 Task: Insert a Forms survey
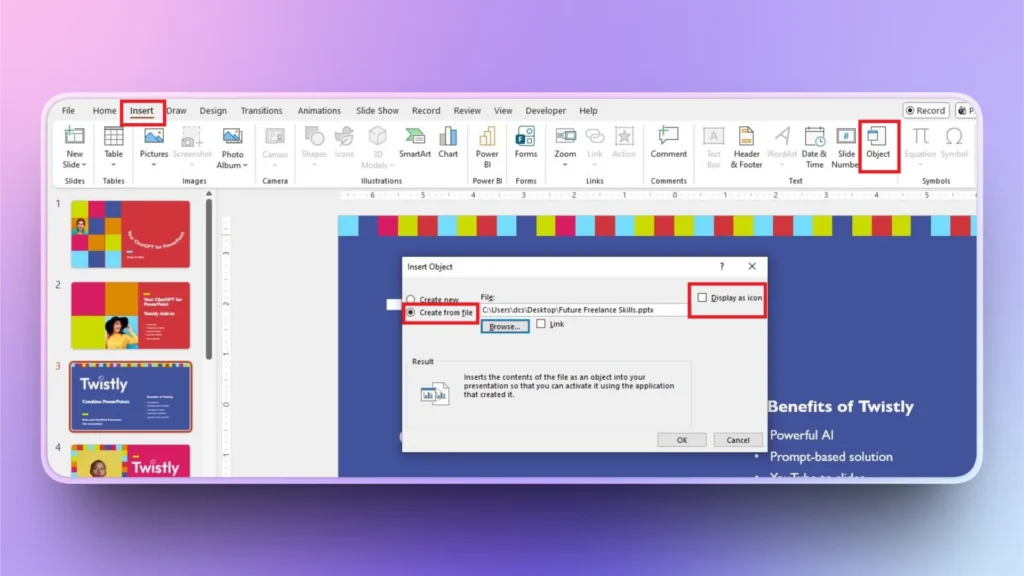pos(525,145)
